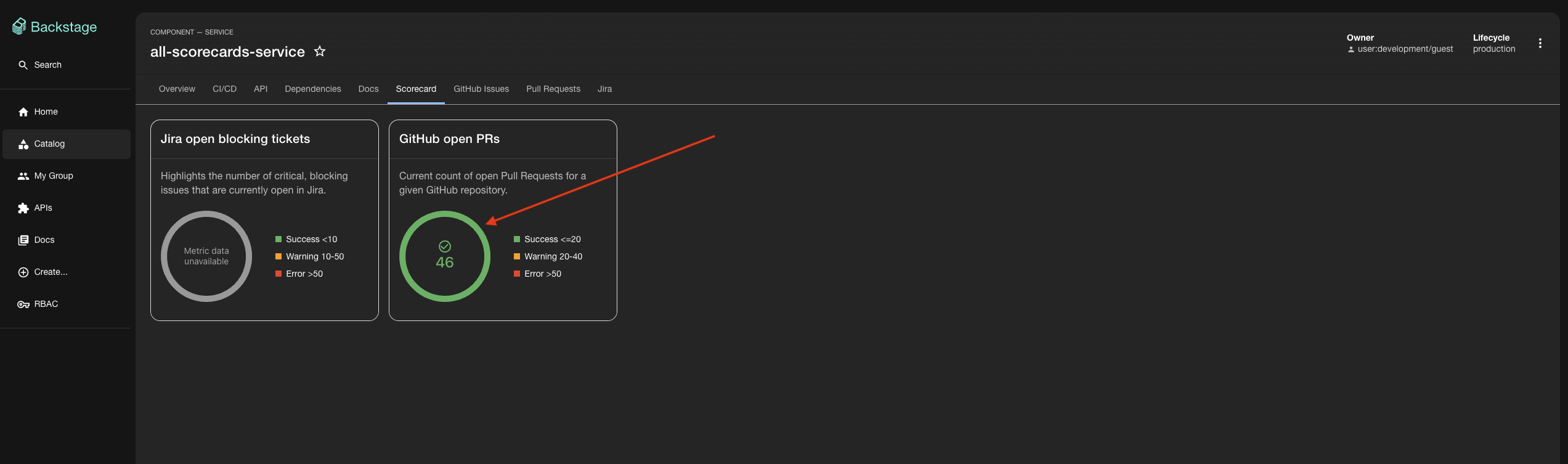Go to Home via the house icon

point(23,112)
